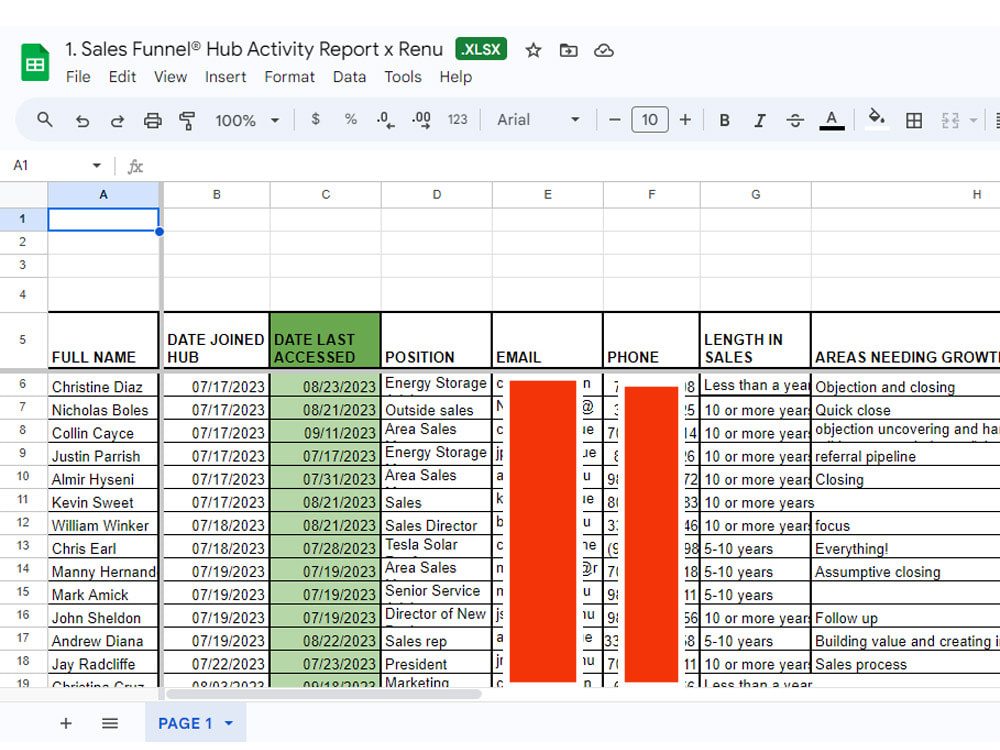Expand the merge cells dropdown arrow

973,120
